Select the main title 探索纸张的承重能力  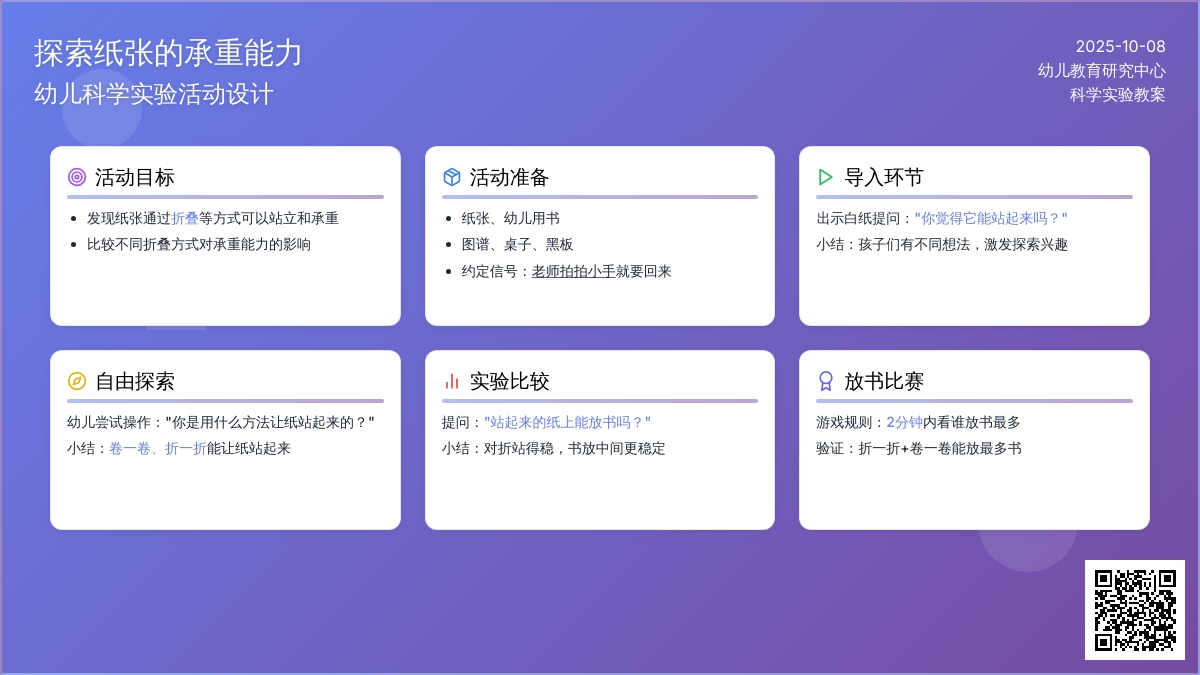[168, 53]
